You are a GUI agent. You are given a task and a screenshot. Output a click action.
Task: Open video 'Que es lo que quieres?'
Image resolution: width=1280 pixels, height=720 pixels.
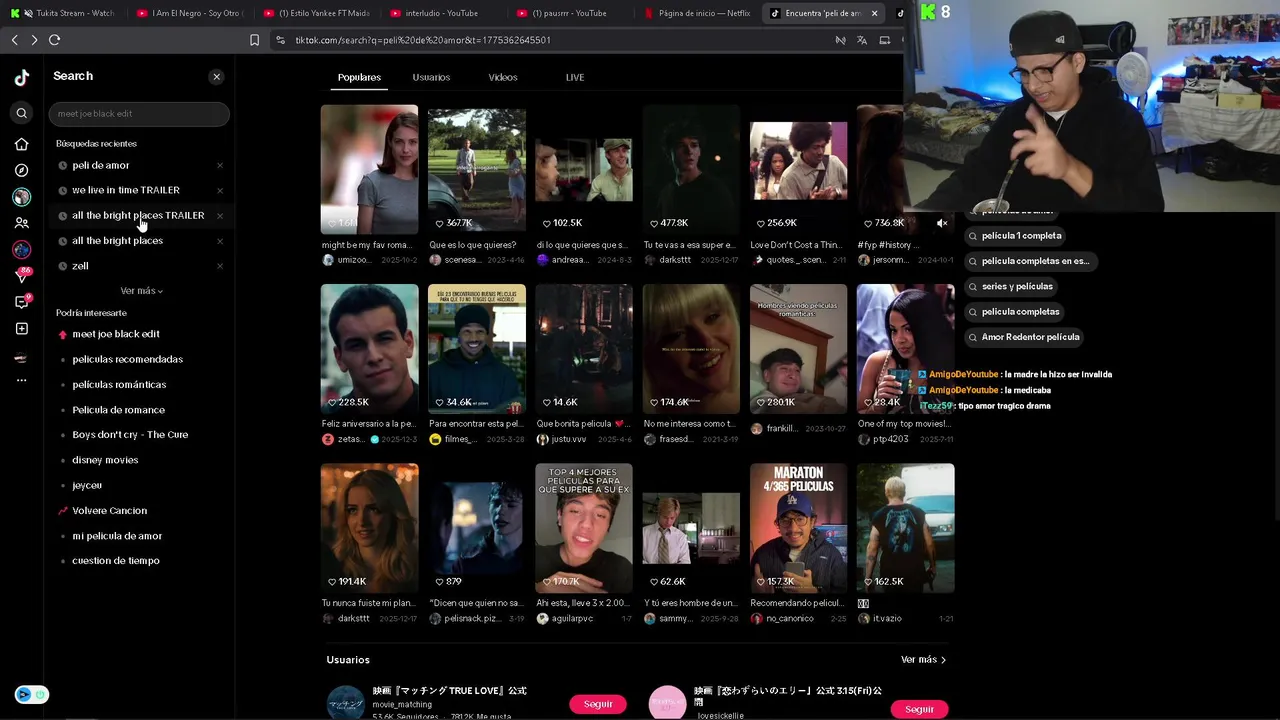[477, 169]
